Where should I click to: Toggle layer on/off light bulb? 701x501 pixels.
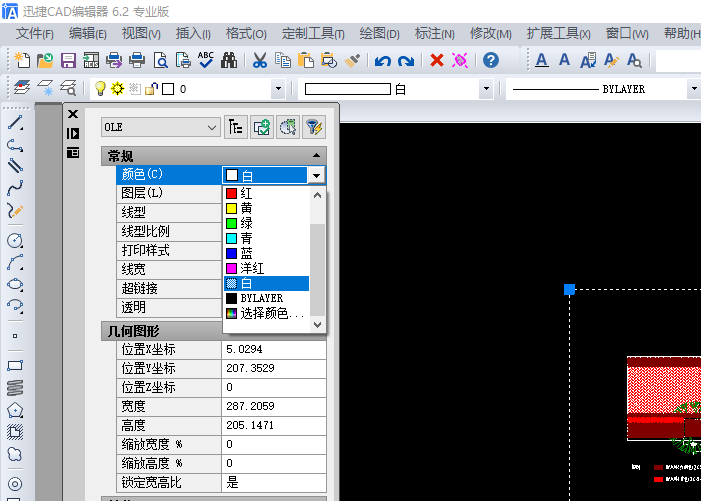click(x=100, y=88)
